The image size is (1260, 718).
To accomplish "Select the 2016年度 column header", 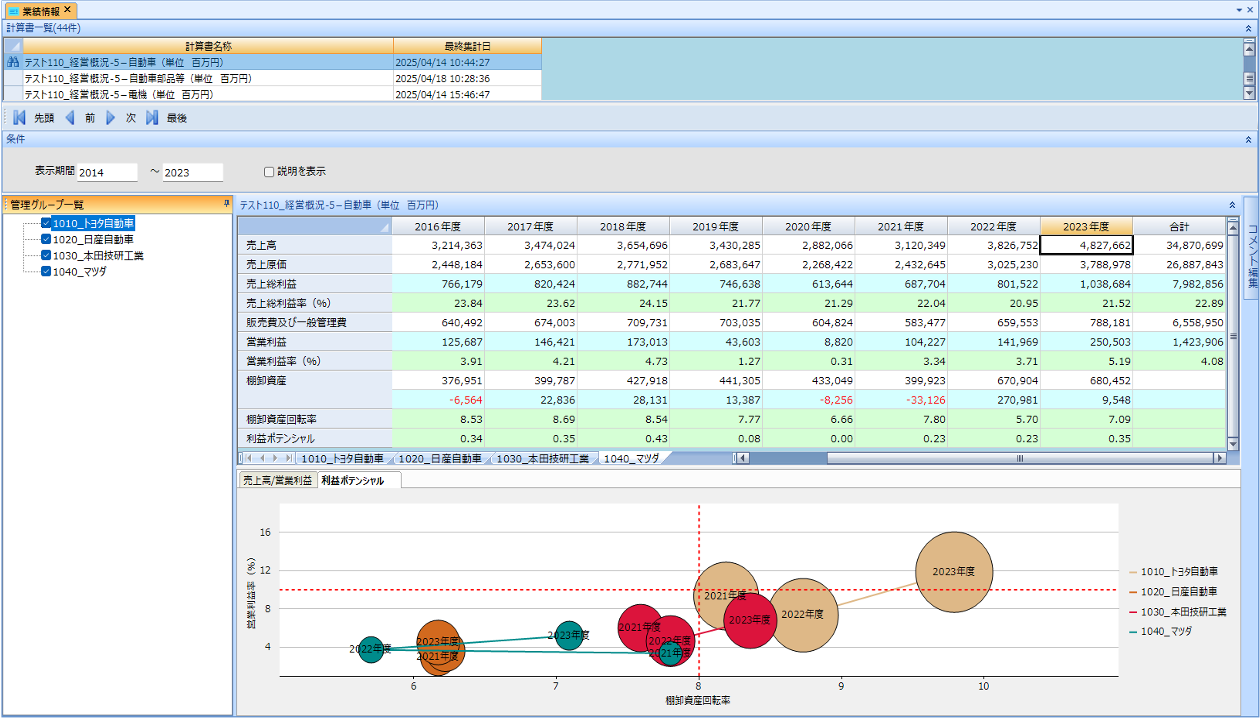I will tap(438, 227).
